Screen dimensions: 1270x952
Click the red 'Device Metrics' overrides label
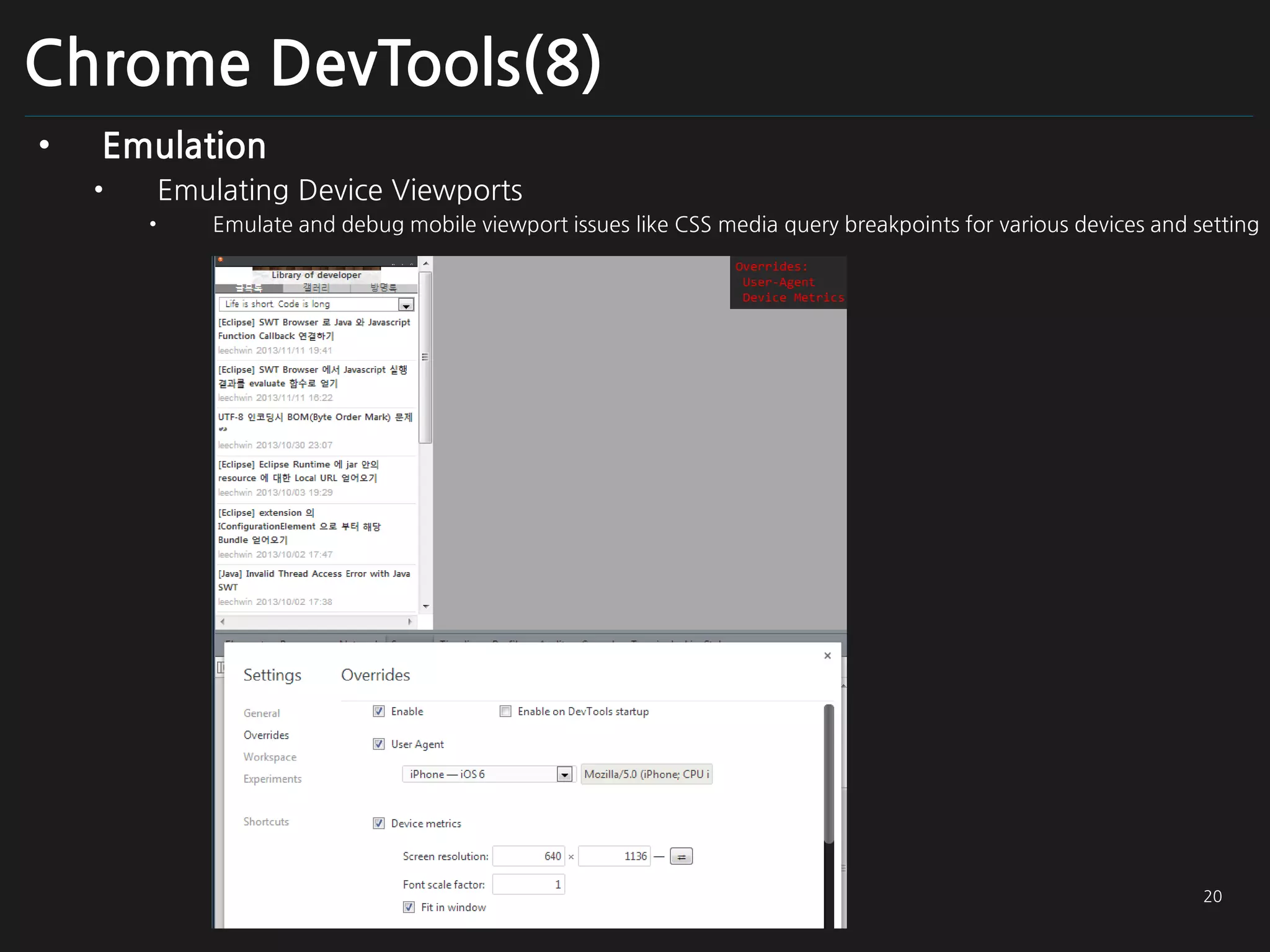tap(793, 298)
